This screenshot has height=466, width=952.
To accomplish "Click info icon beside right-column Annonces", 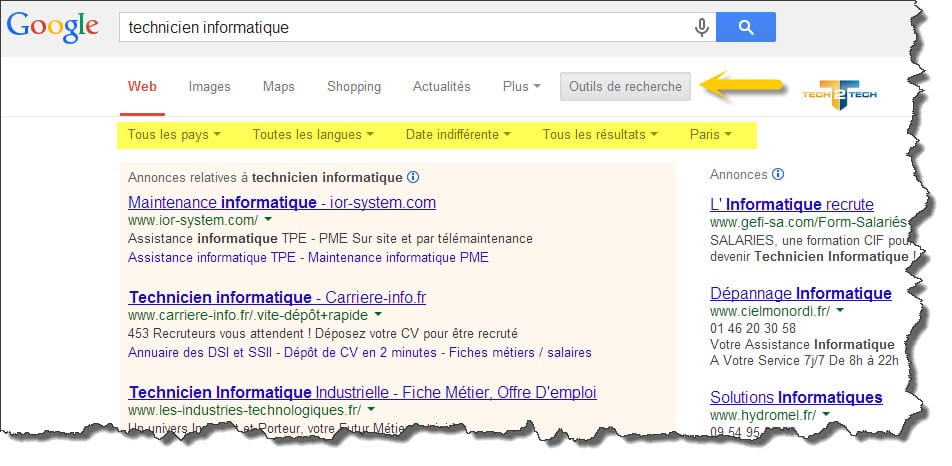I will click(778, 175).
